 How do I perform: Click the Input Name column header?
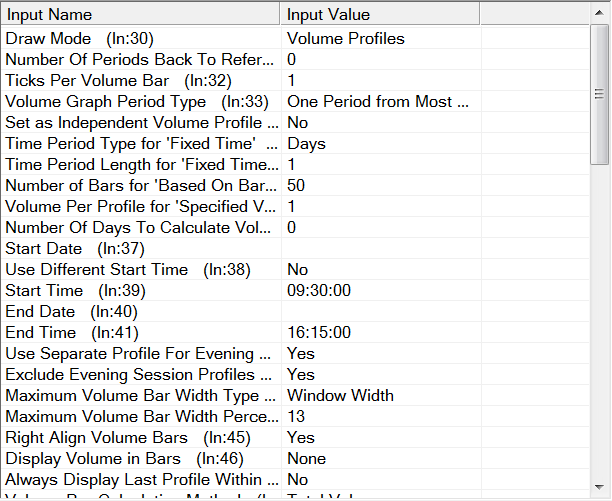point(140,14)
